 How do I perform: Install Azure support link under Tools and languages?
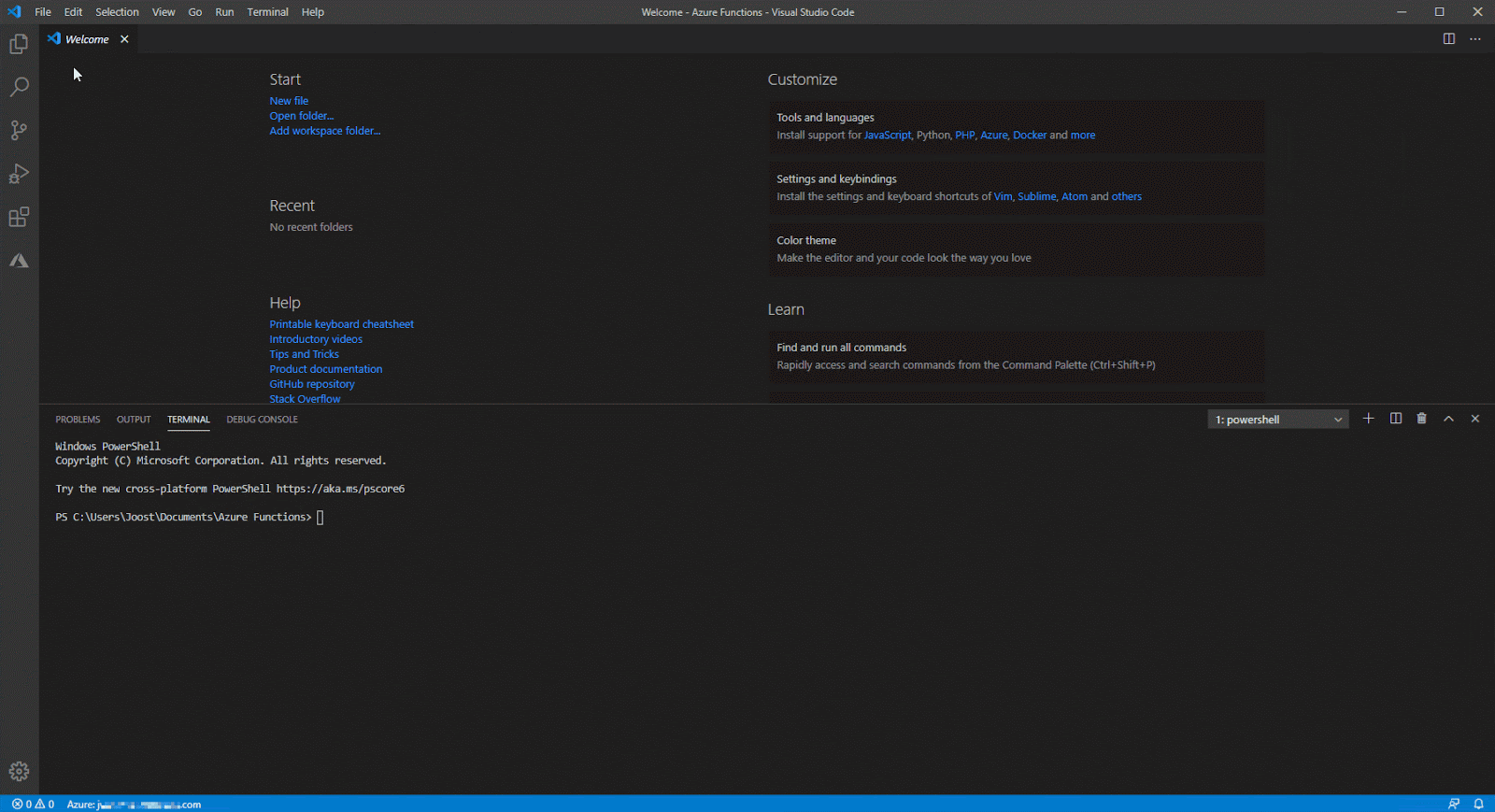click(994, 135)
